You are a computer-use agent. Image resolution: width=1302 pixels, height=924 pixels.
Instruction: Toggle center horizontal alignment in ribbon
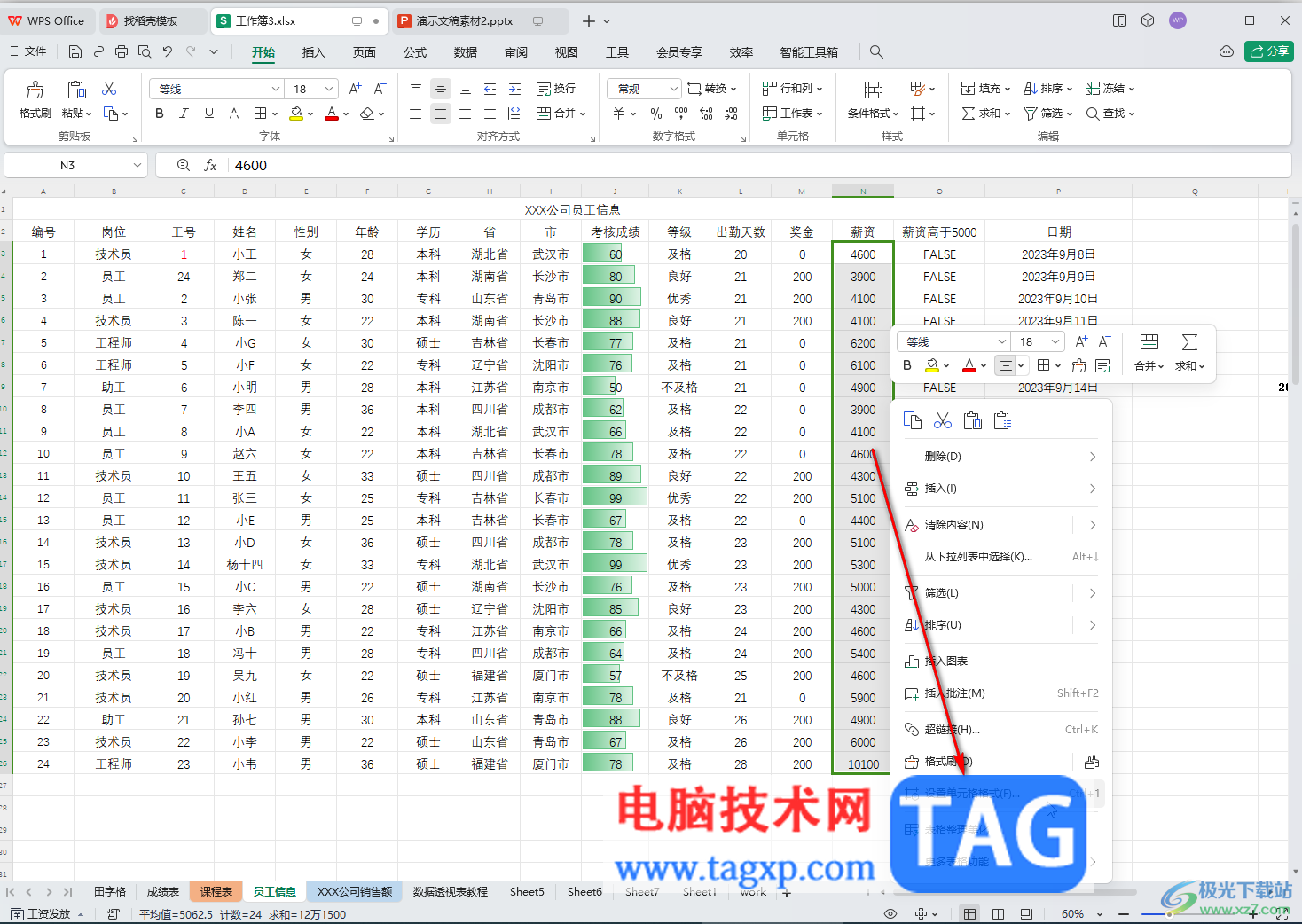click(x=440, y=114)
